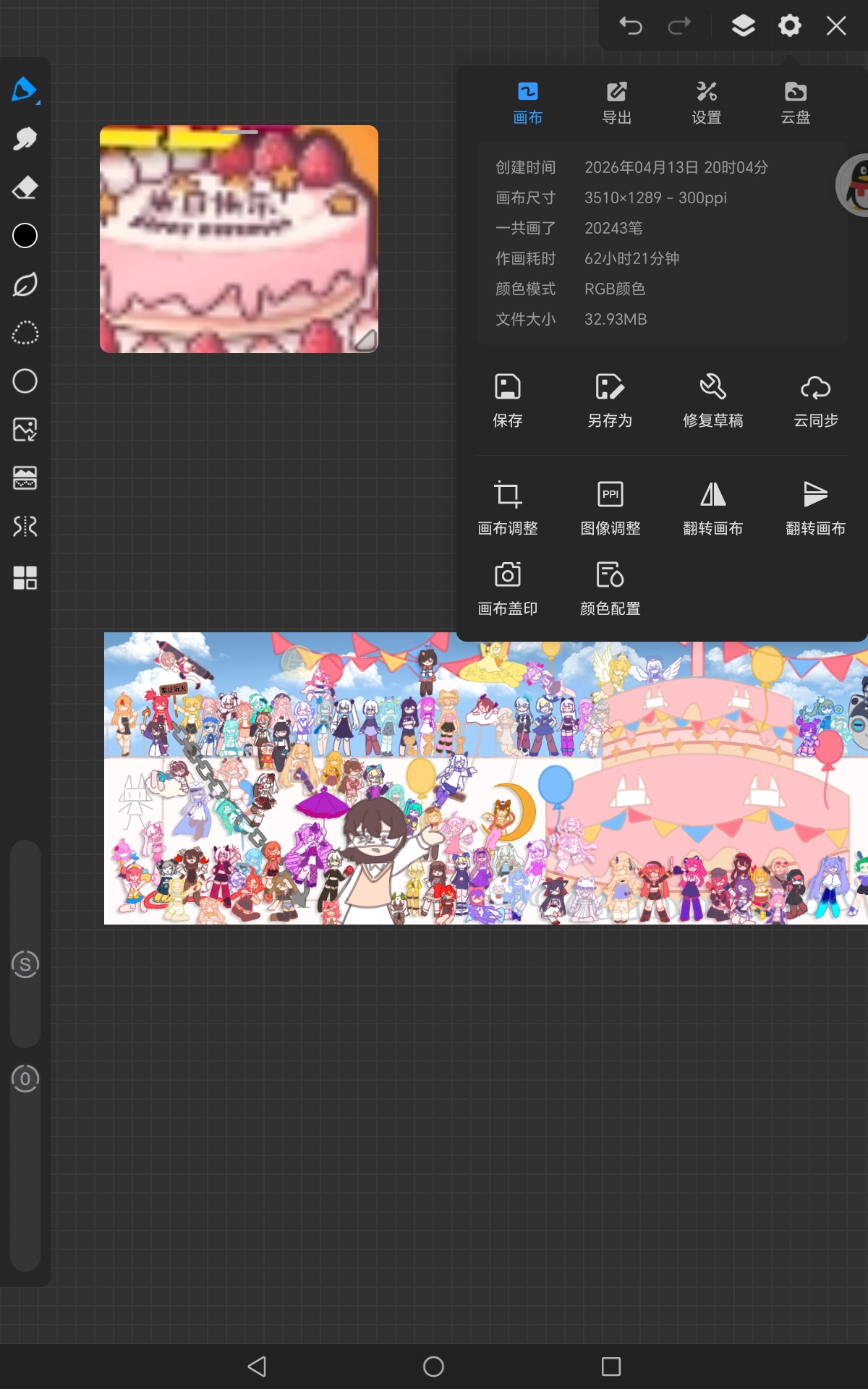
Task: Tap the Android home circle button
Action: (433, 1366)
